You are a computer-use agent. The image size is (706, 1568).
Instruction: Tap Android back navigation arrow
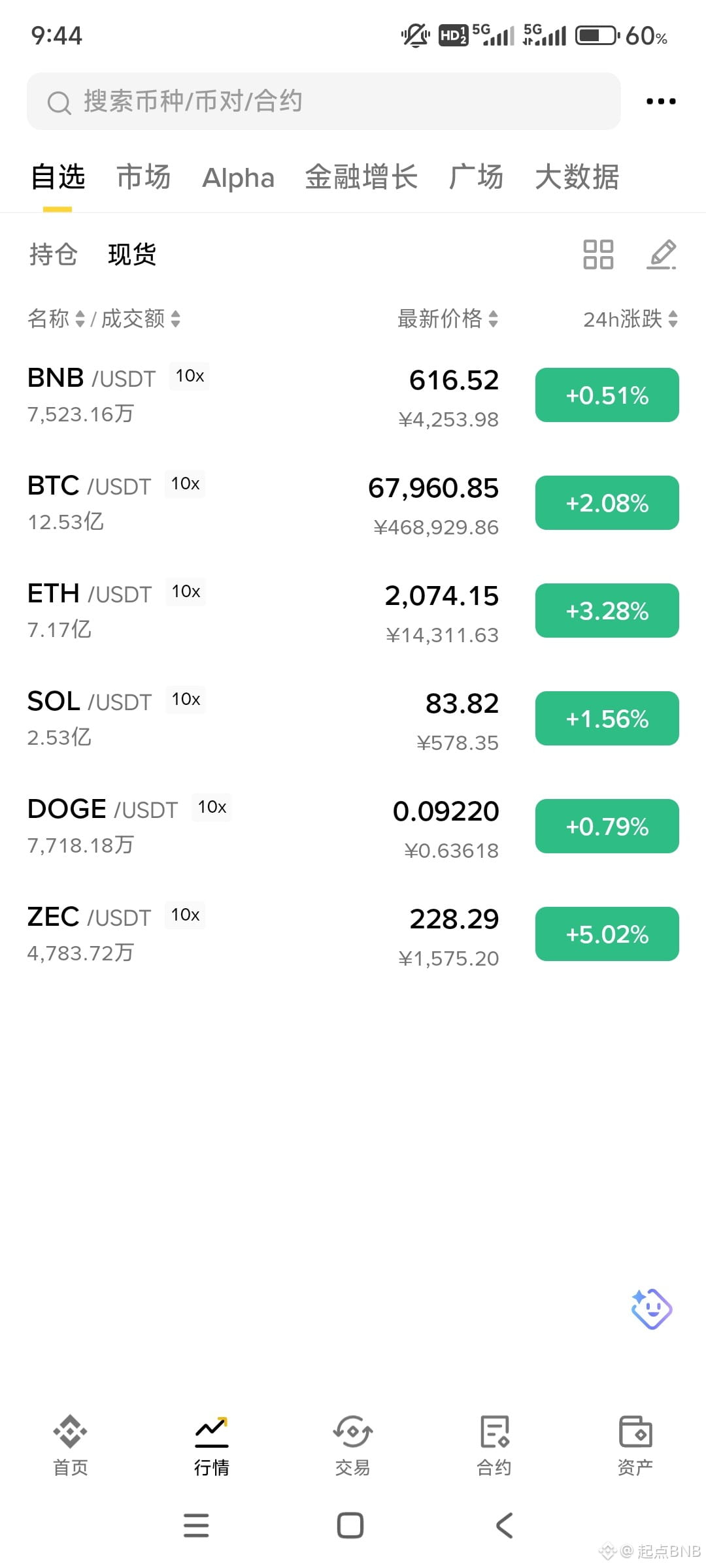pyautogui.click(x=505, y=1526)
